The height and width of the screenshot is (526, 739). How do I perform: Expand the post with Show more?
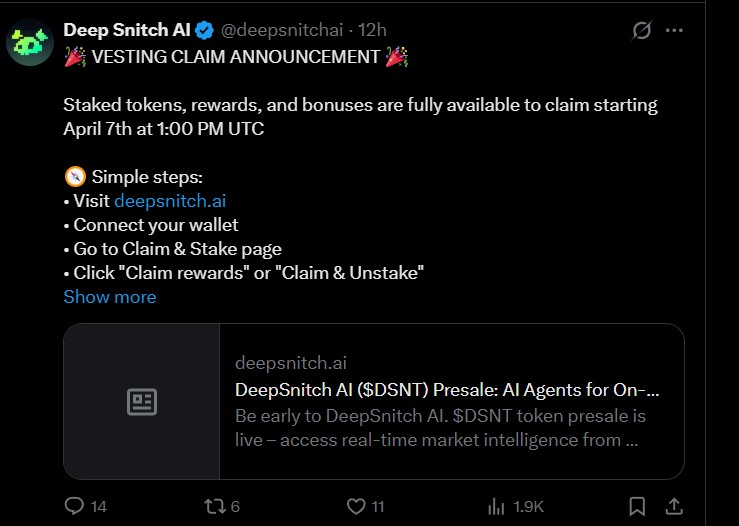[x=110, y=296]
